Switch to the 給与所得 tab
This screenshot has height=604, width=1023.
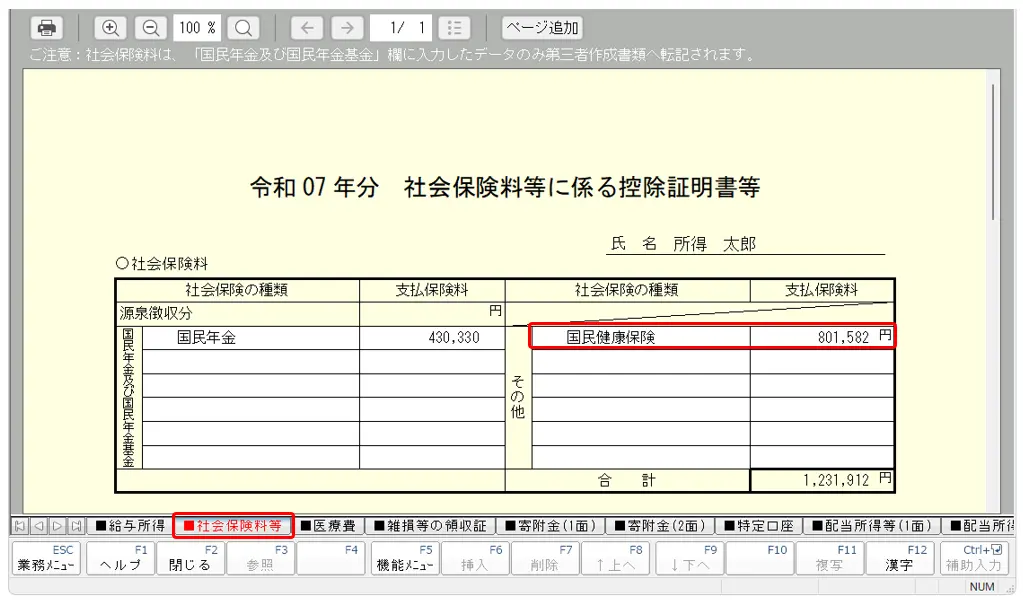(130, 526)
